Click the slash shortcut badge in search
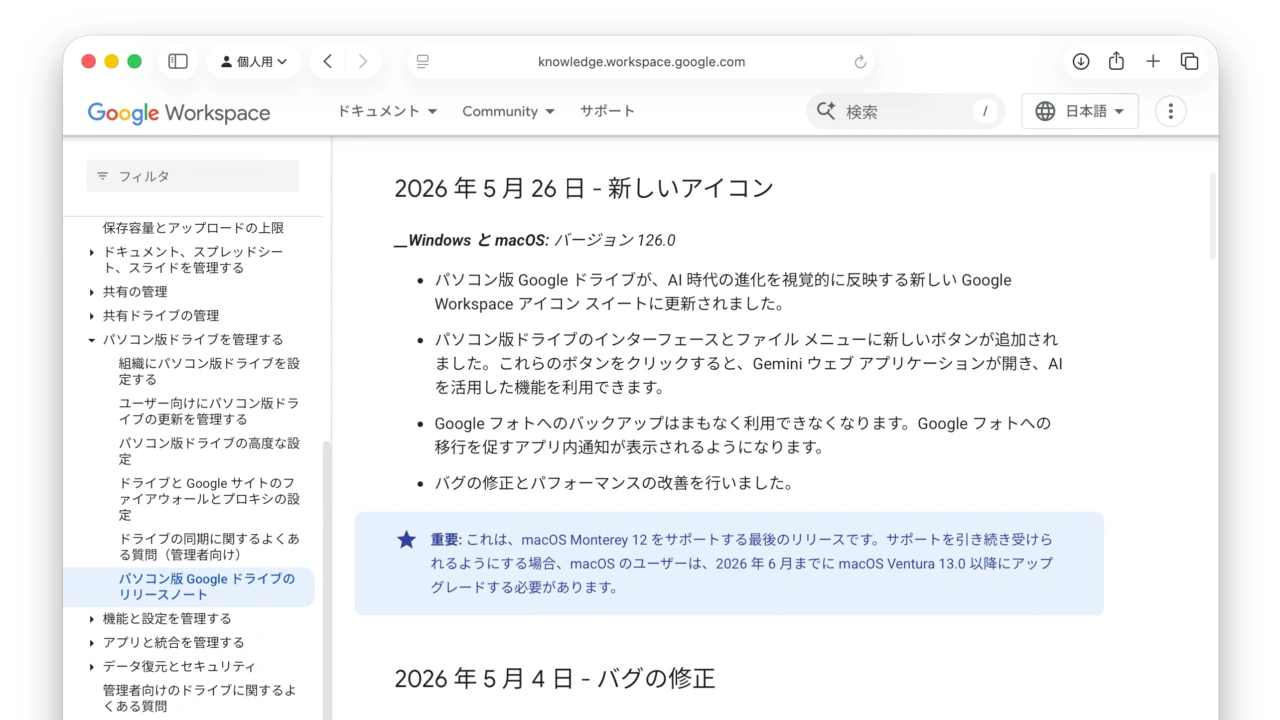The width and height of the screenshot is (1280, 720). click(985, 112)
